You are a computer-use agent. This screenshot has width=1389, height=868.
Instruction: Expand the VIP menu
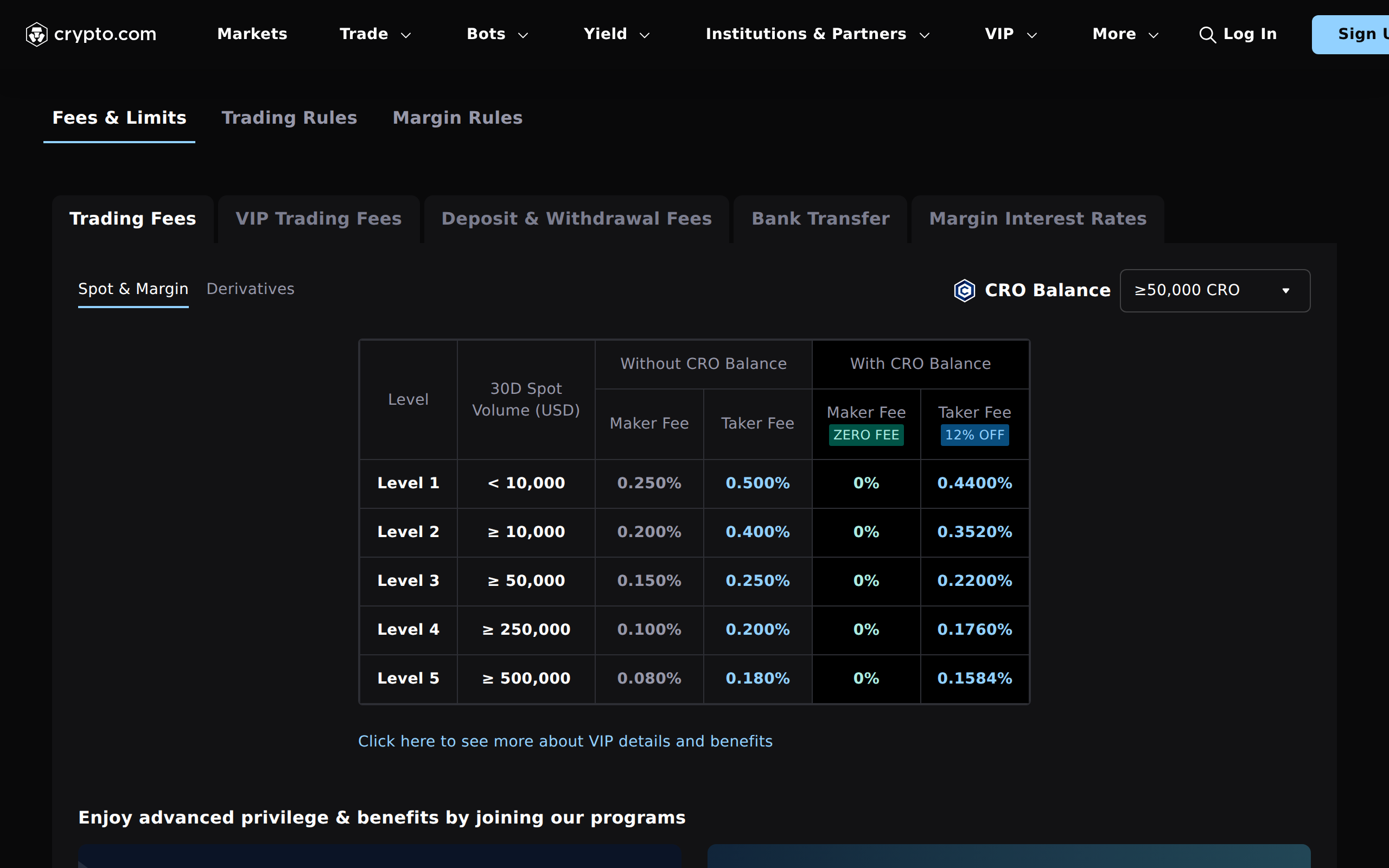1011,34
